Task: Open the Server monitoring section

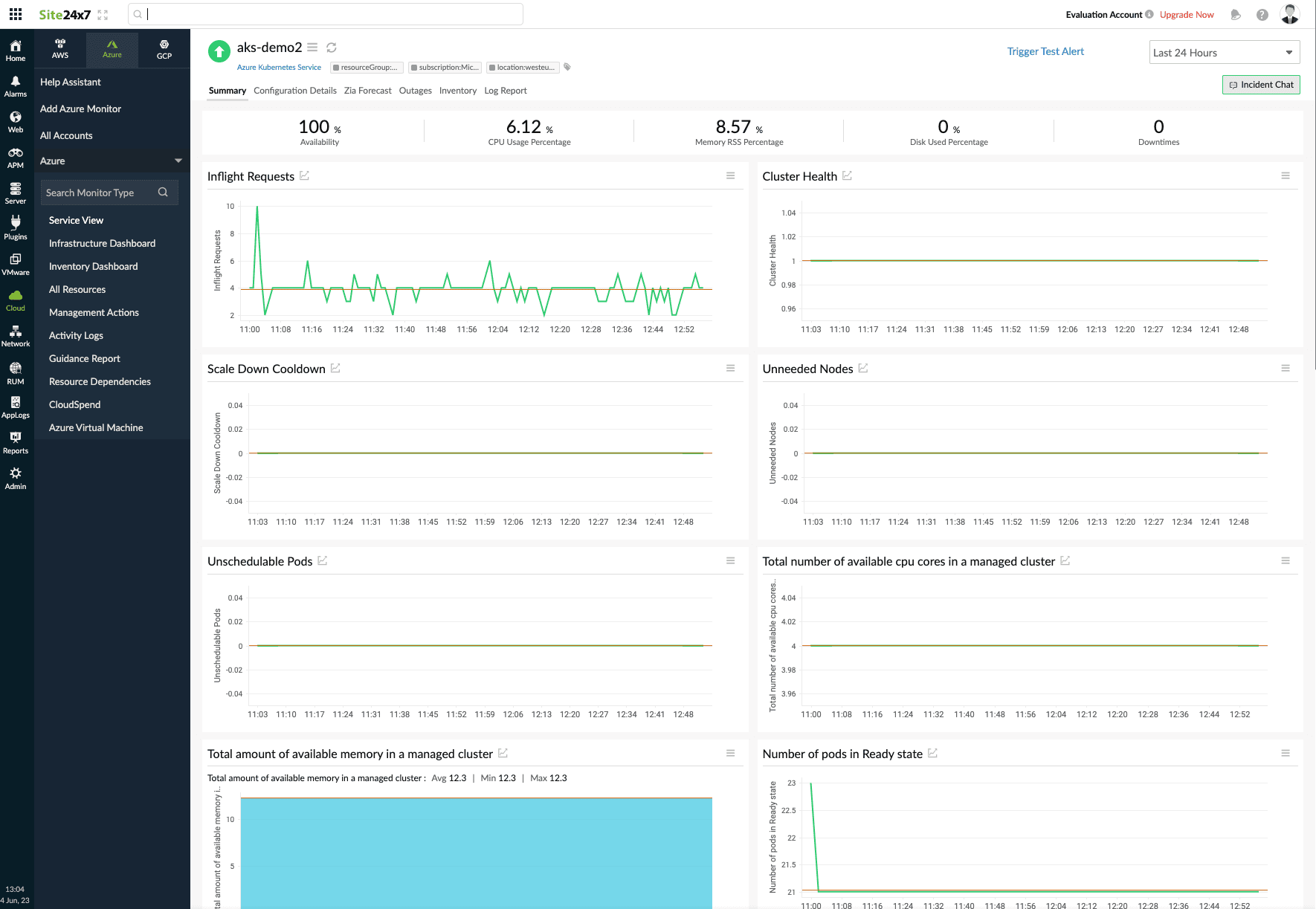Action: coord(16,193)
